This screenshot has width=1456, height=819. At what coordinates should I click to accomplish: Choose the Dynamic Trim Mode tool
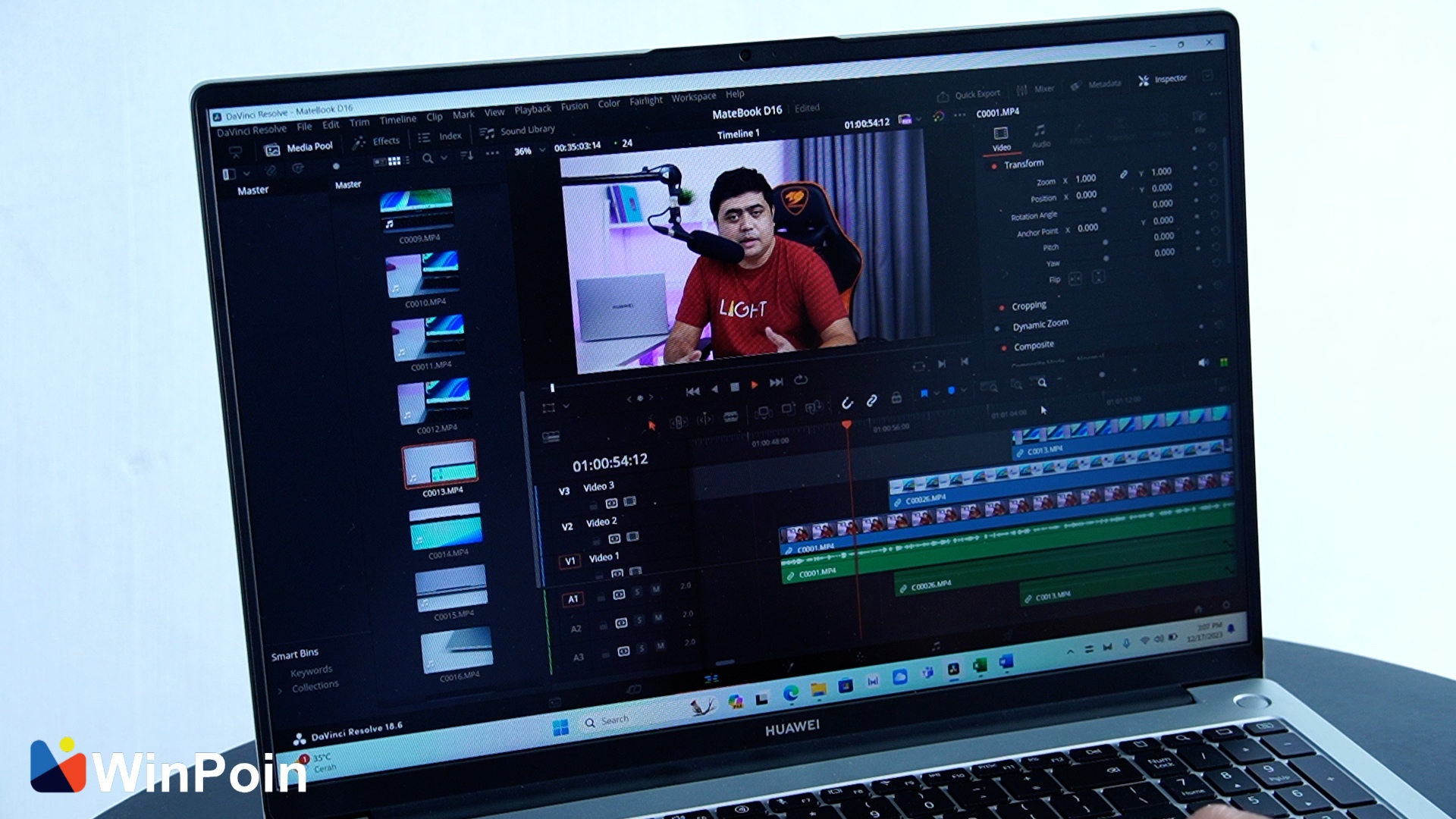(x=704, y=419)
